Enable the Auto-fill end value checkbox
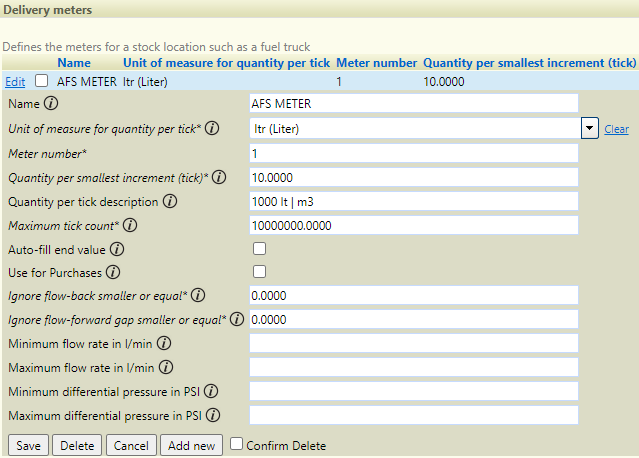 click(259, 249)
